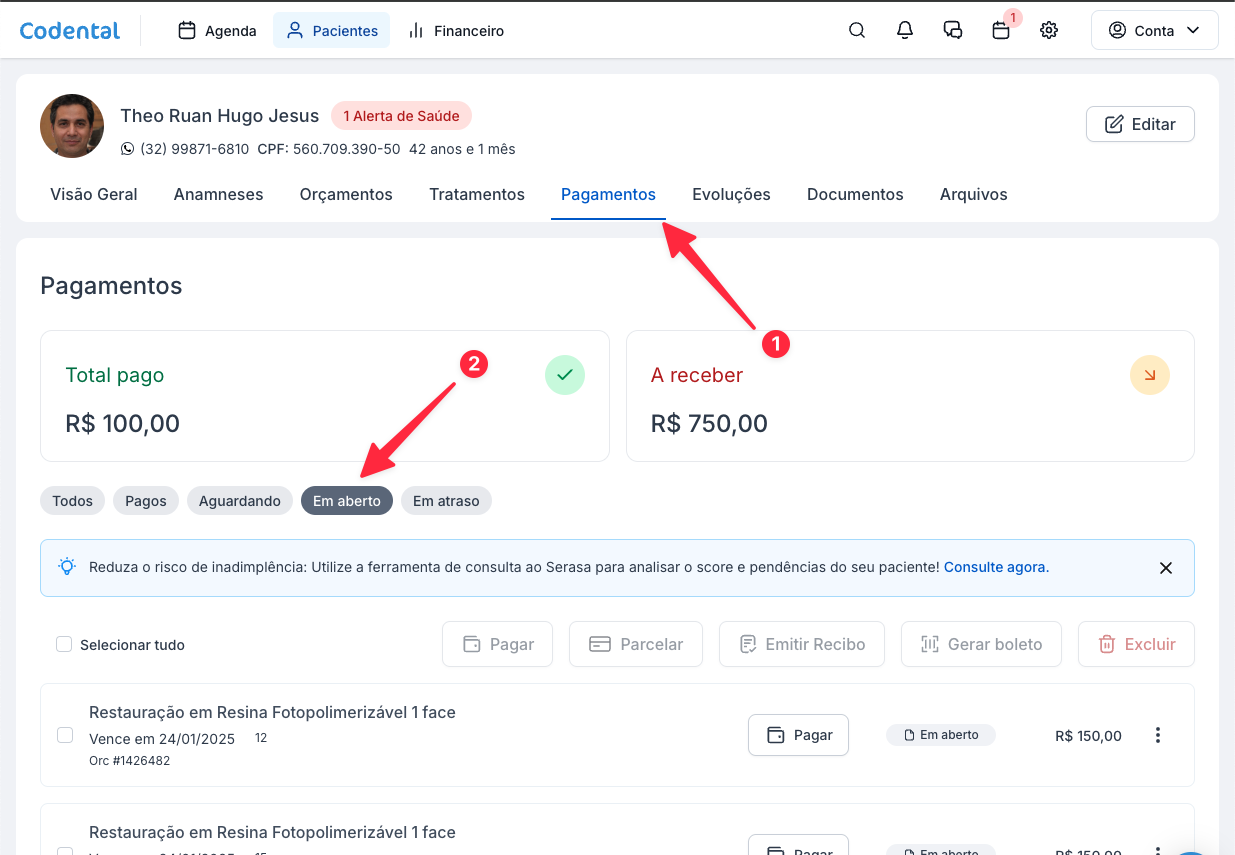1235x855 pixels.
Task: Dismiss the Serasa tip banner
Action: pyautogui.click(x=1165, y=568)
